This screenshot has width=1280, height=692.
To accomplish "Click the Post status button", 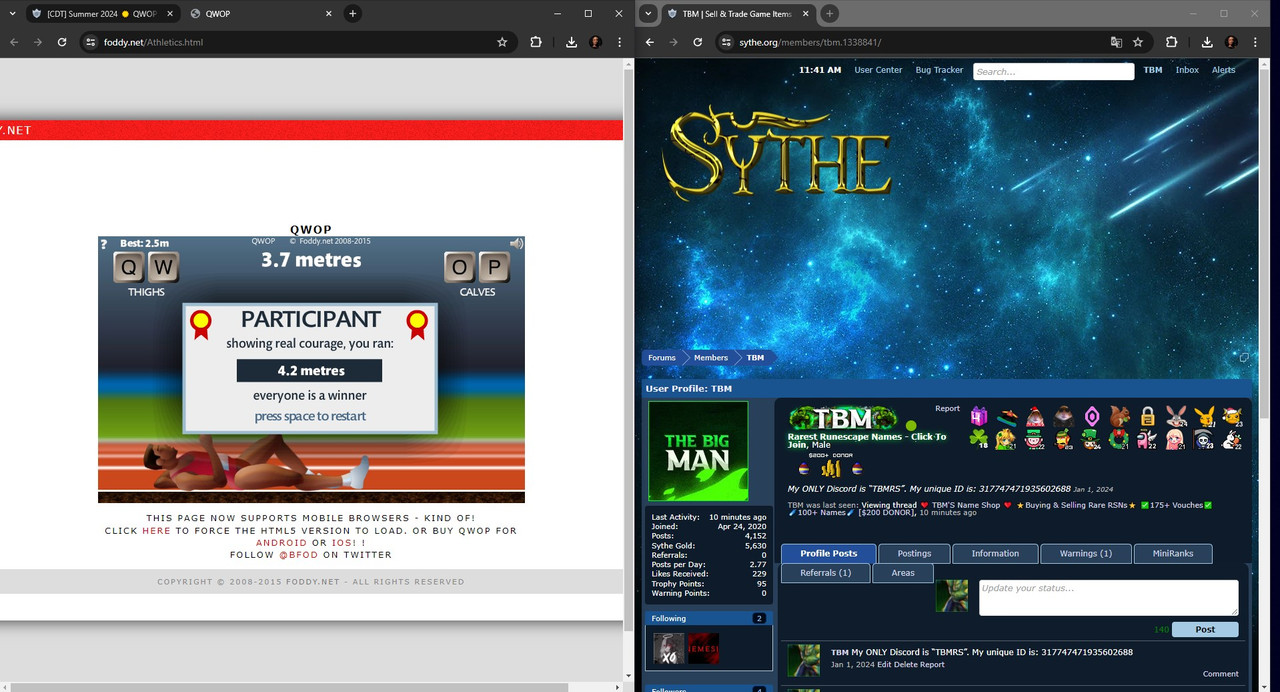I will (1205, 629).
